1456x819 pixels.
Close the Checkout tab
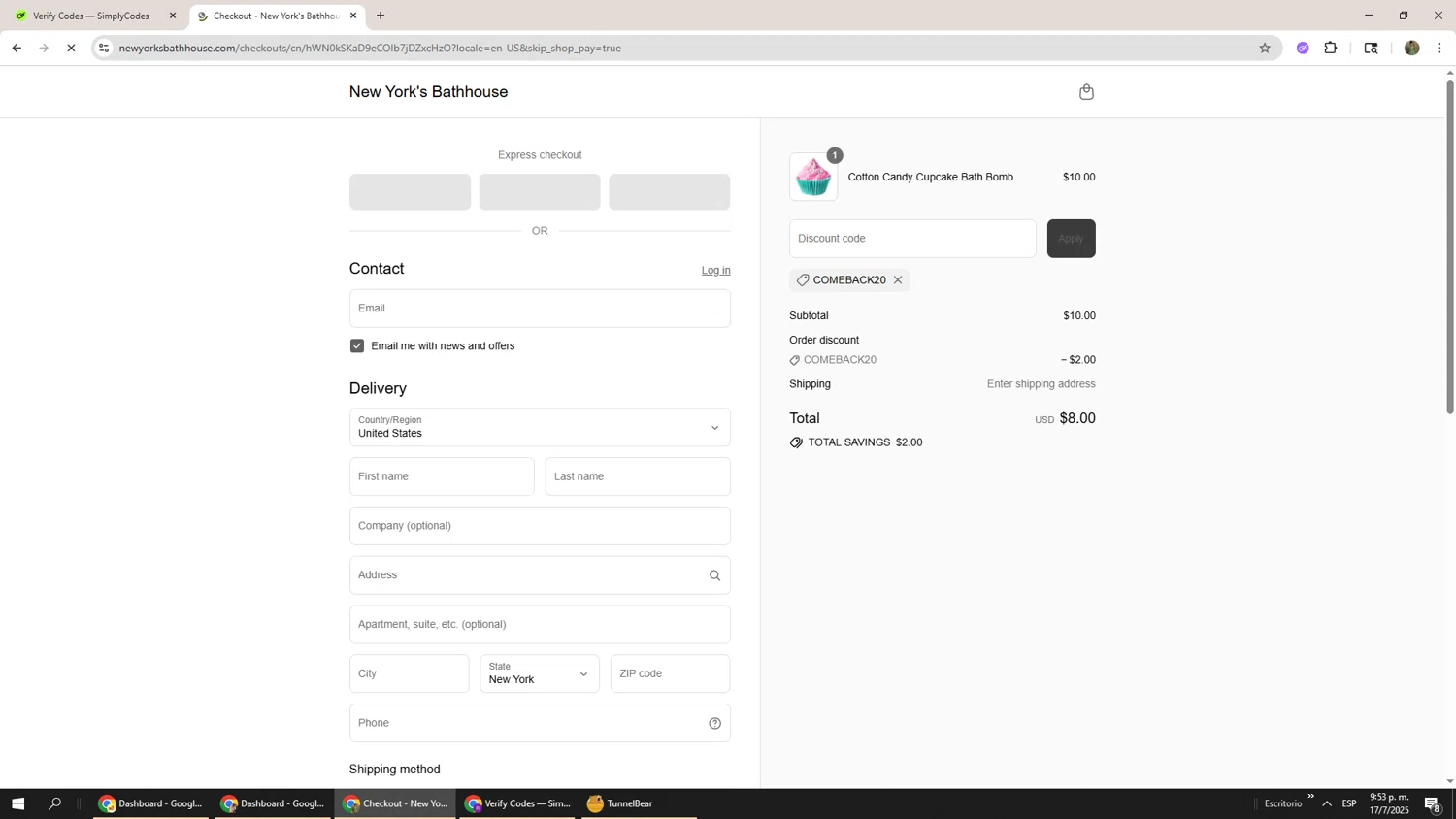tap(353, 16)
